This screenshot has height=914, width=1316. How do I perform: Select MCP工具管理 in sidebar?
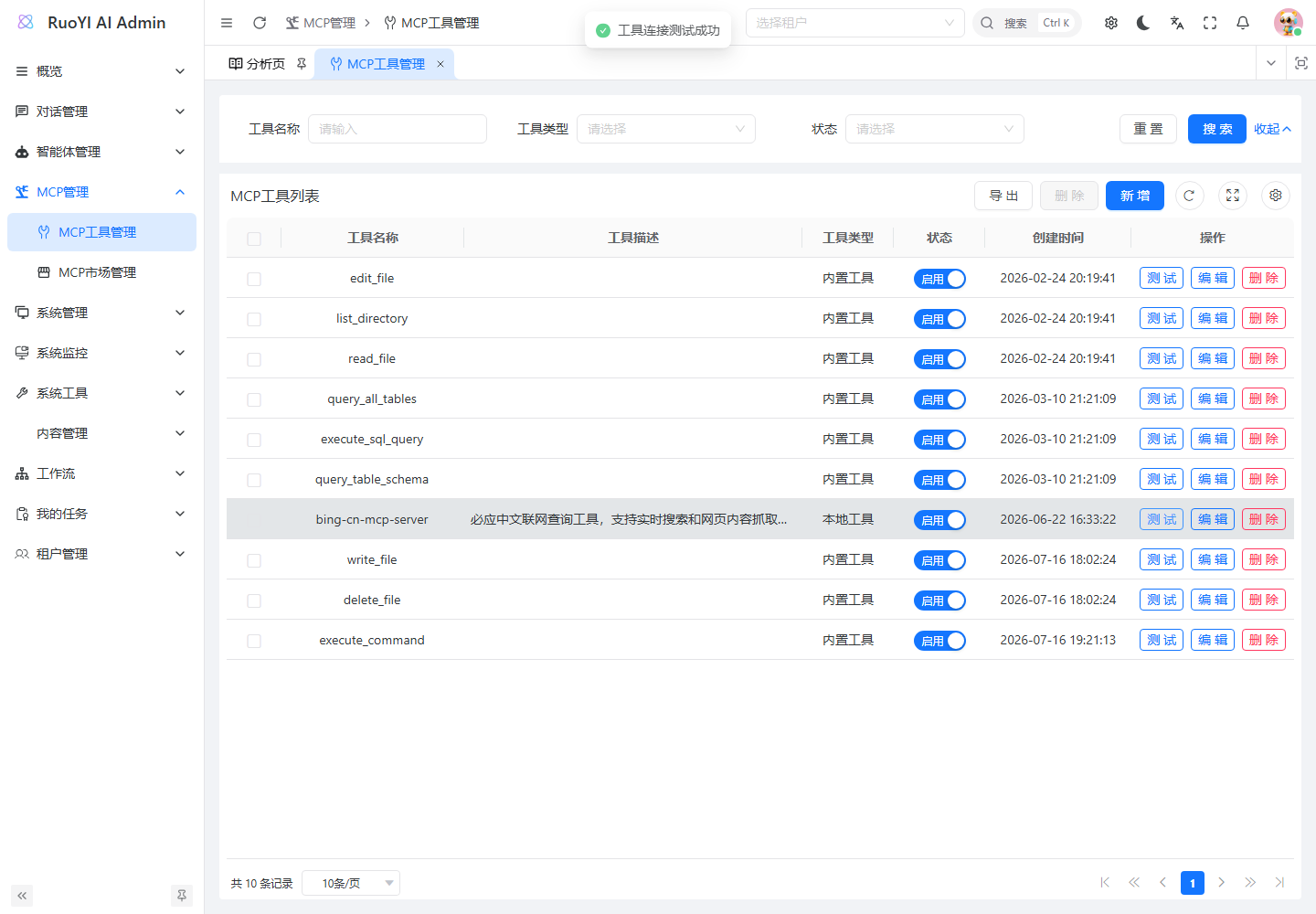click(x=101, y=232)
